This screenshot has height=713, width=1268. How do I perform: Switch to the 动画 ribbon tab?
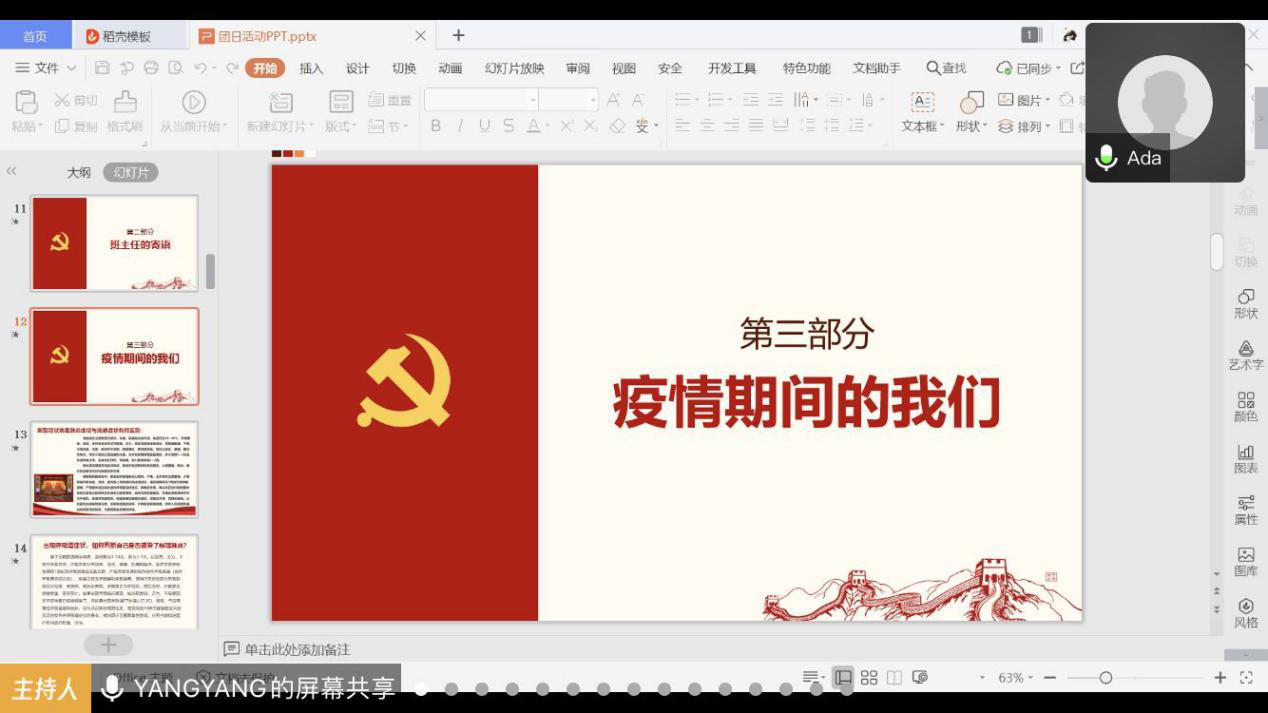pyautogui.click(x=450, y=68)
